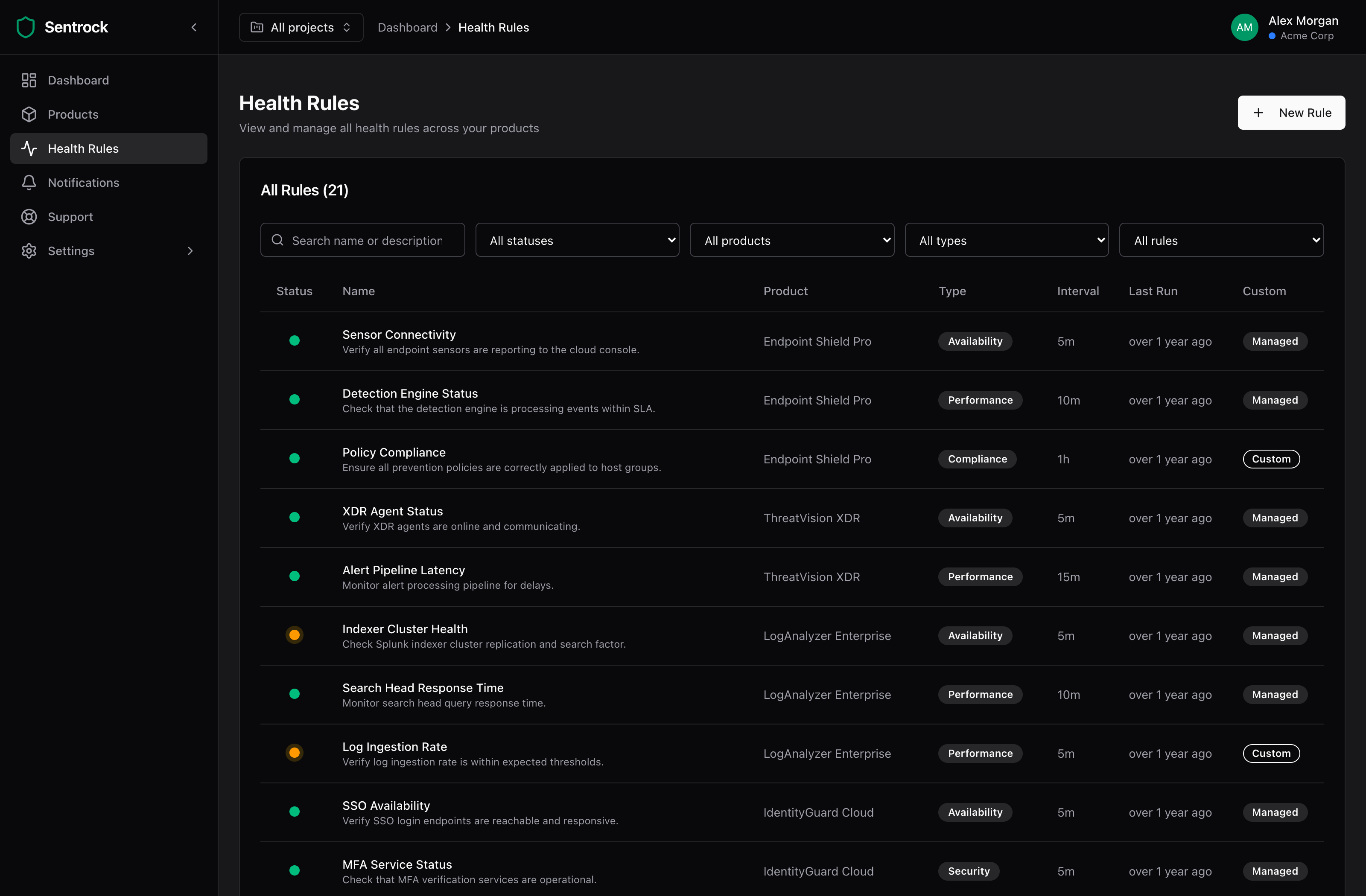Click the Name column header
The image size is (1366, 896).
358,291
